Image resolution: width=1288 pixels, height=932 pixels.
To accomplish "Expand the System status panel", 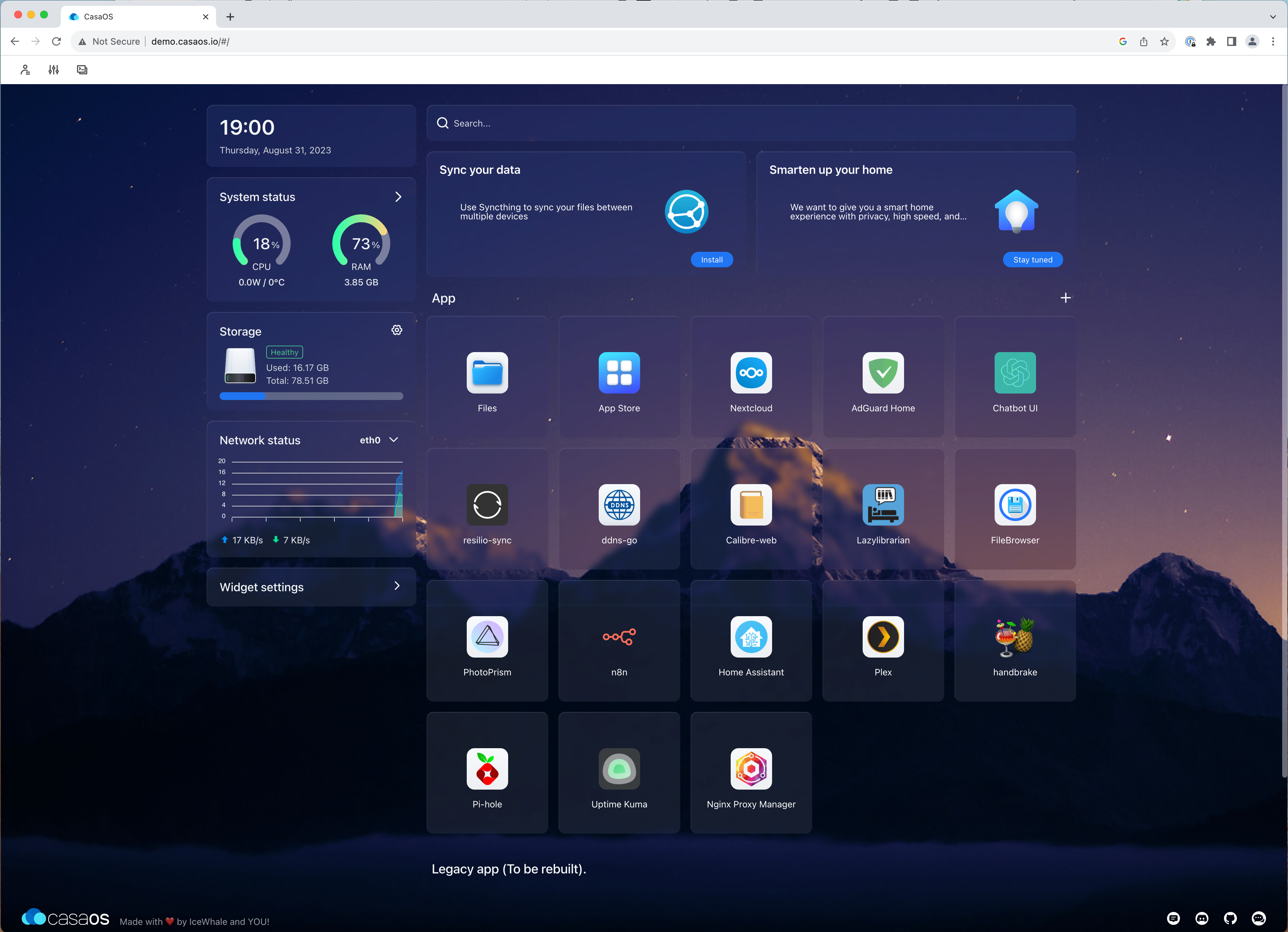I will pyautogui.click(x=398, y=197).
